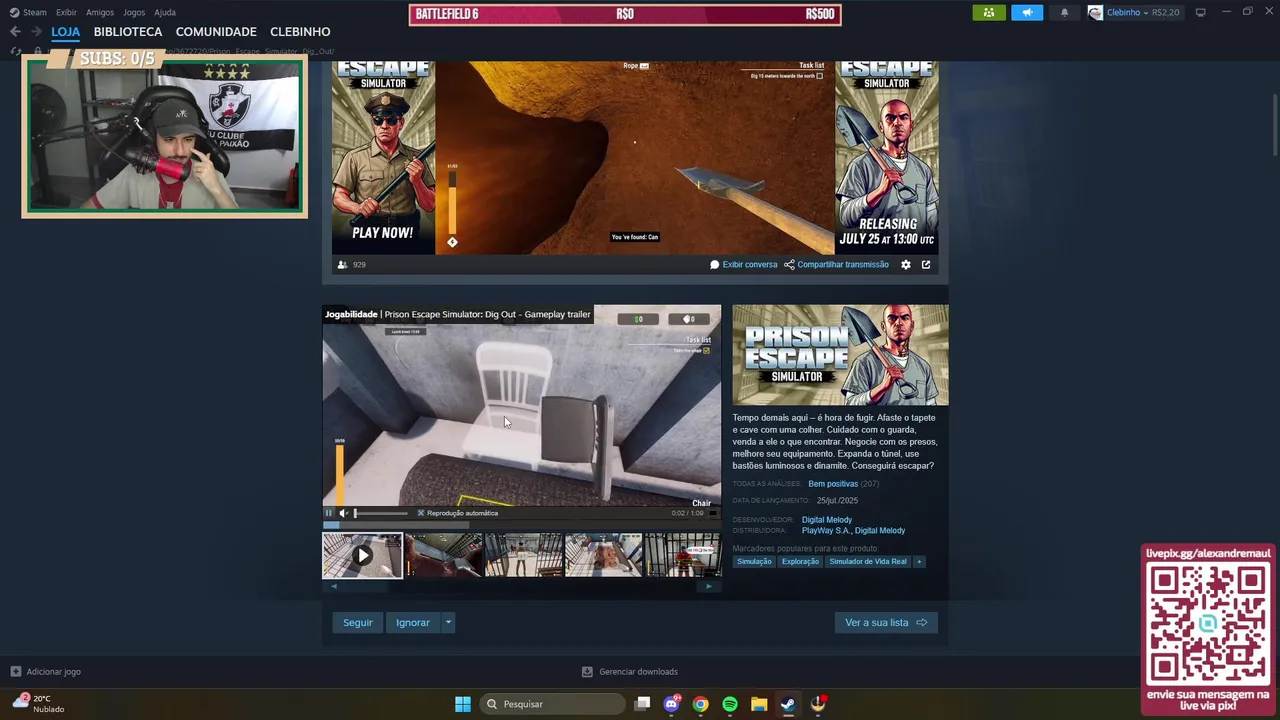This screenshot has width=1280, height=720.
Task: Open the CLEBINHO profile tab
Action: 300,32
